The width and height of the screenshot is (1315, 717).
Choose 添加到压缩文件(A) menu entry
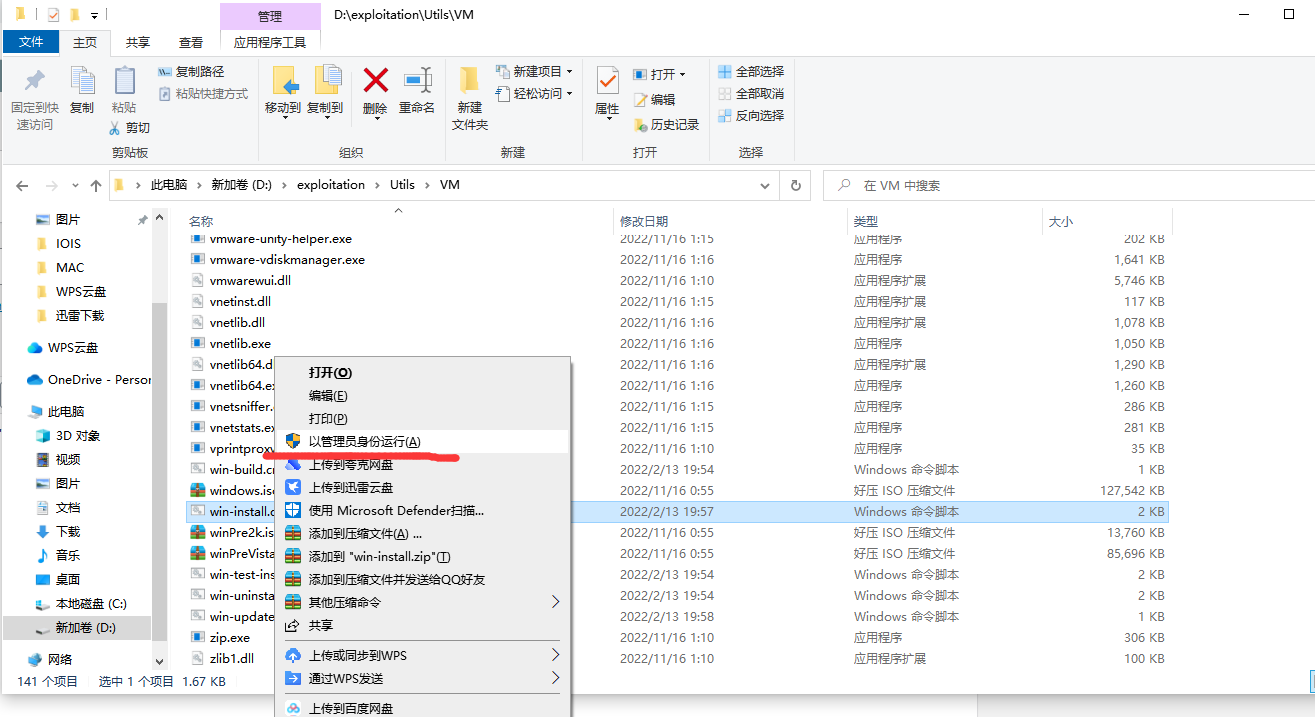422,533
